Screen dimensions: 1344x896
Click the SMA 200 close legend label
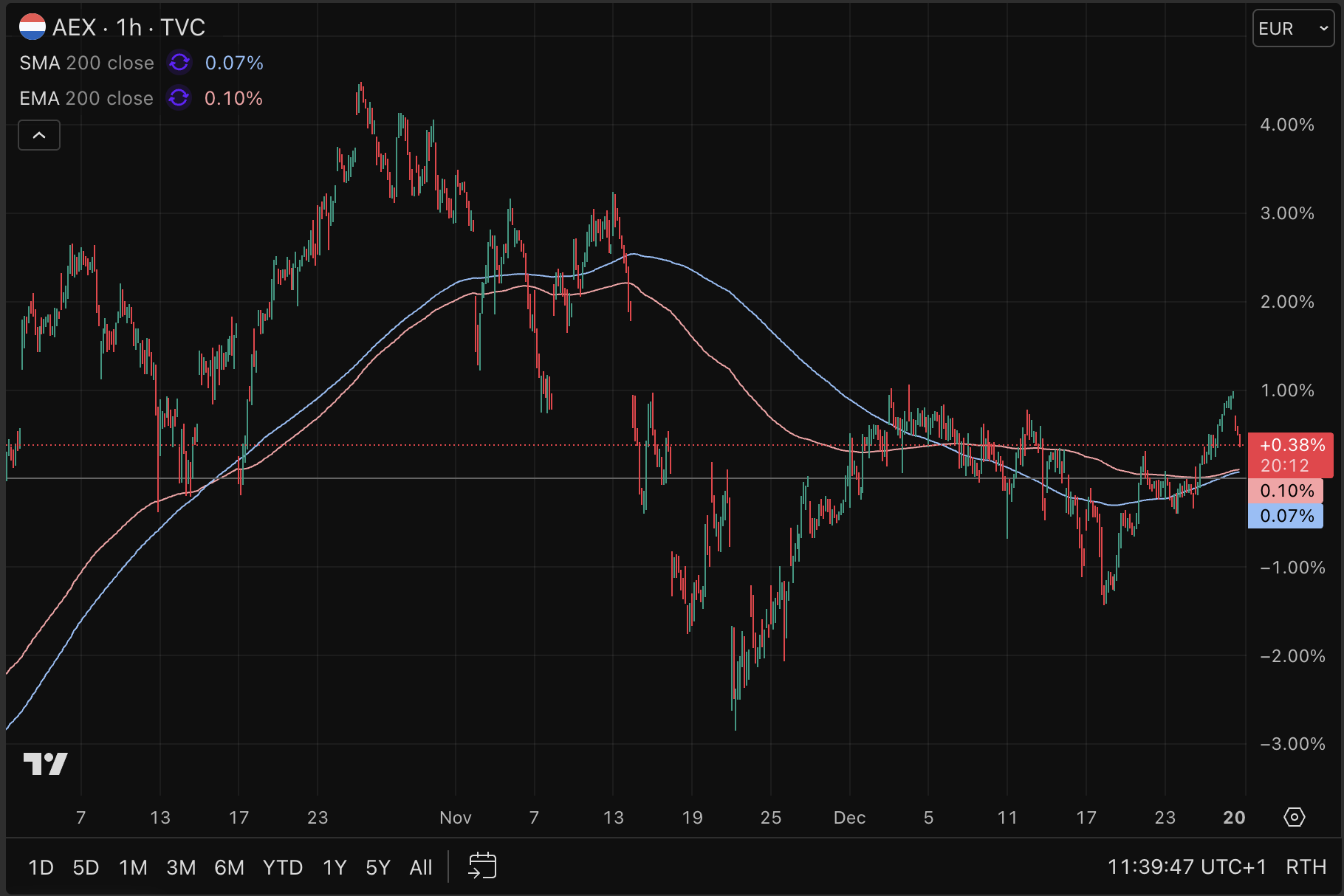[86, 63]
